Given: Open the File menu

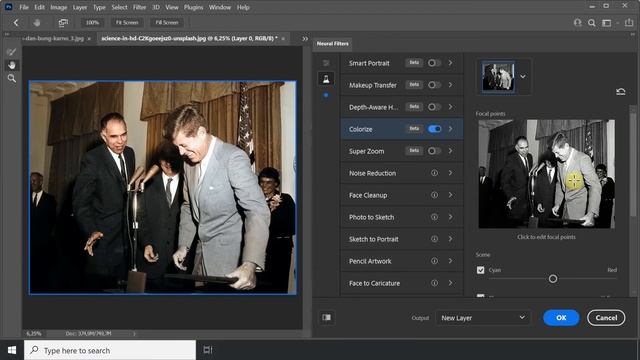Looking at the screenshot, I should (24, 7).
